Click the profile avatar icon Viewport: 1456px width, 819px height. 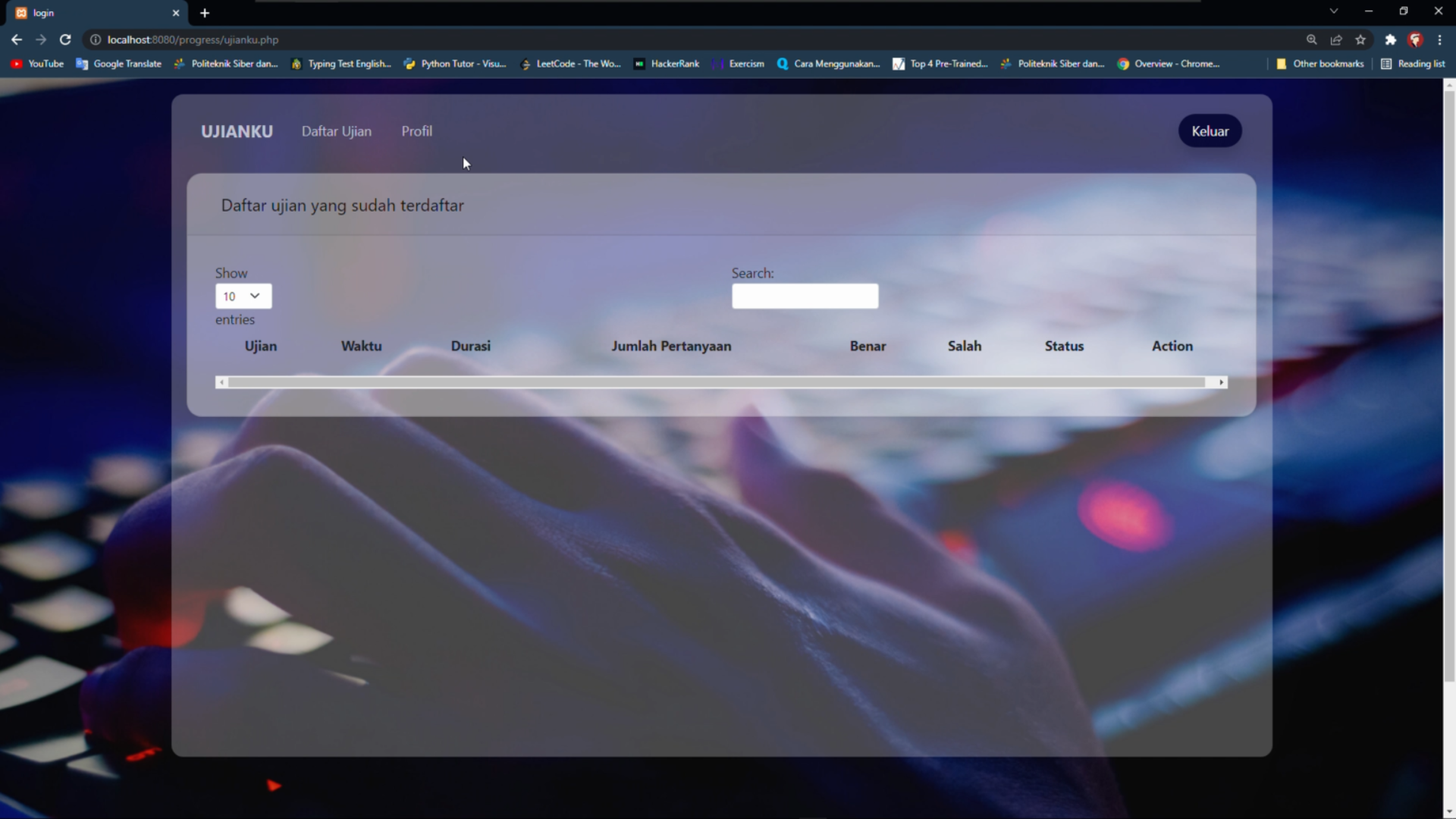pyautogui.click(x=1415, y=39)
